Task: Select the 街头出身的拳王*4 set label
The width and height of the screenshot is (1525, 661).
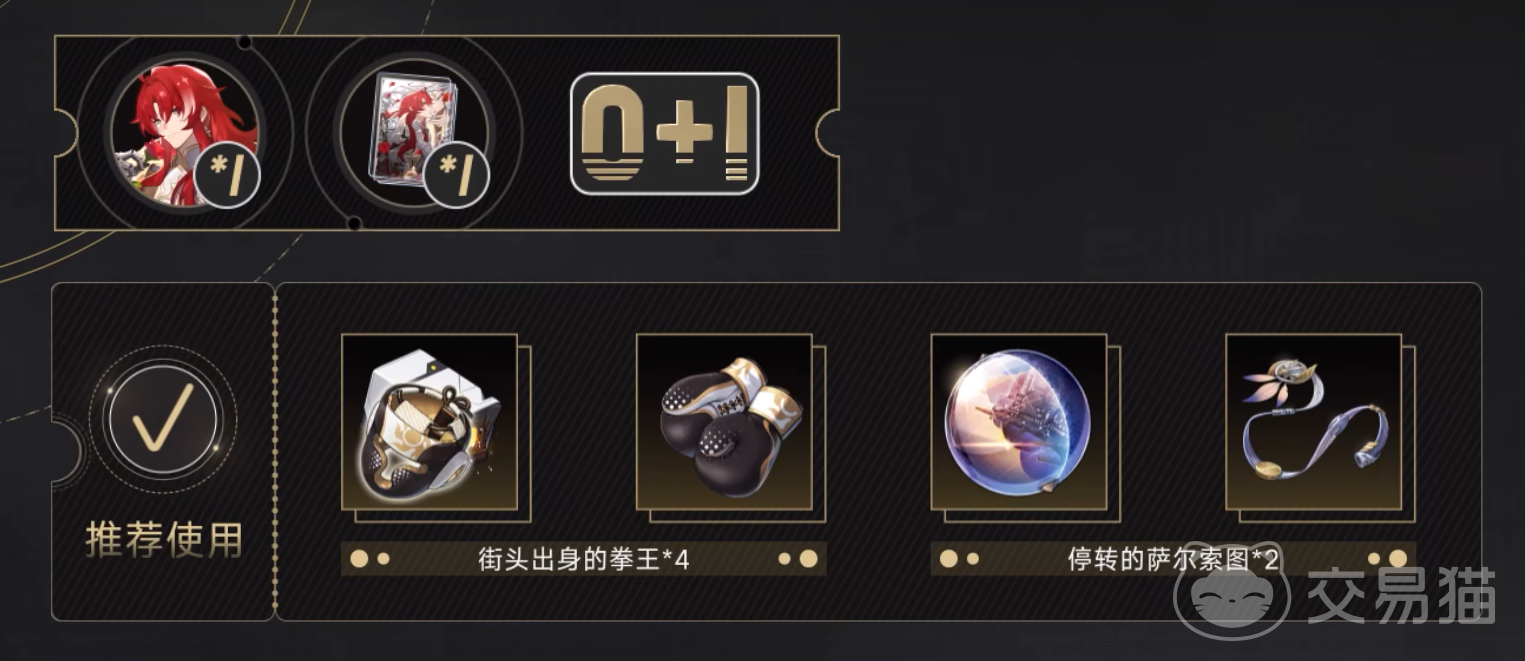Action: [x=584, y=559]
